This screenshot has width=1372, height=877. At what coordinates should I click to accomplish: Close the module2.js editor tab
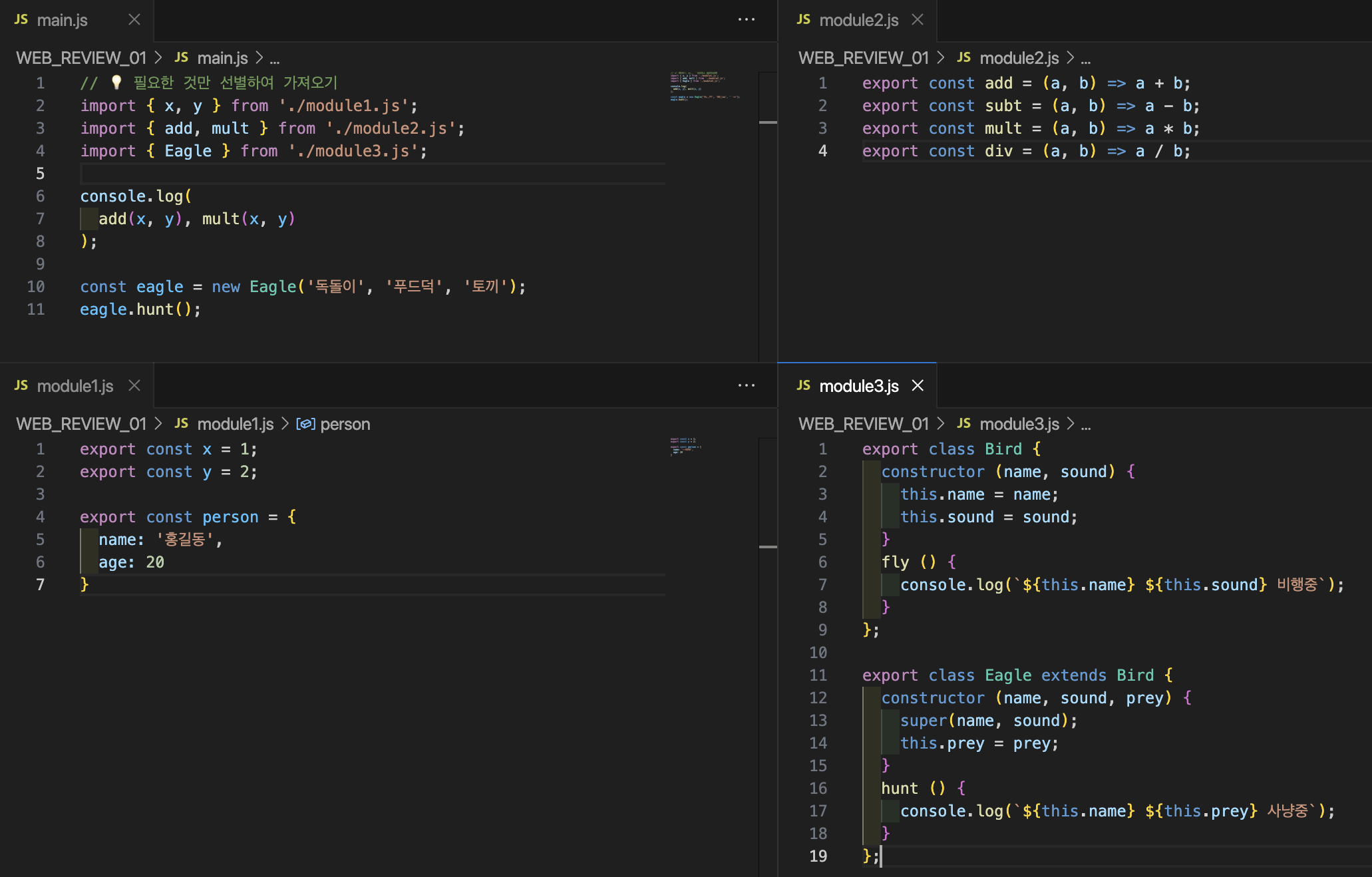(918, 20)
